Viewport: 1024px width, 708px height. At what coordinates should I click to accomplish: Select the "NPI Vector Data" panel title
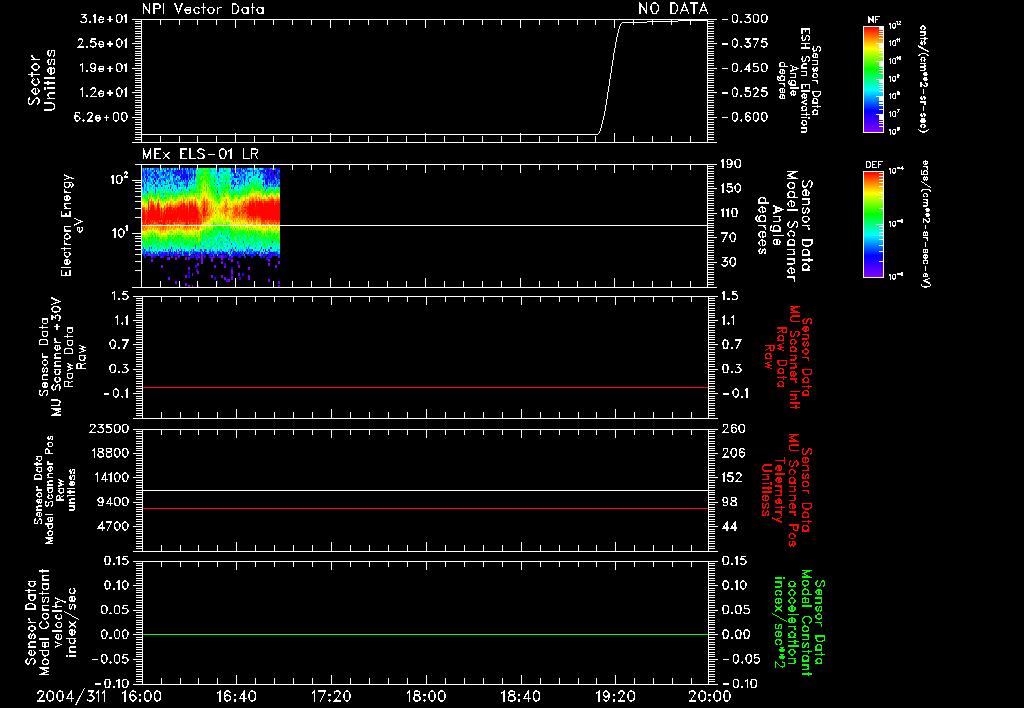point(203,9)
